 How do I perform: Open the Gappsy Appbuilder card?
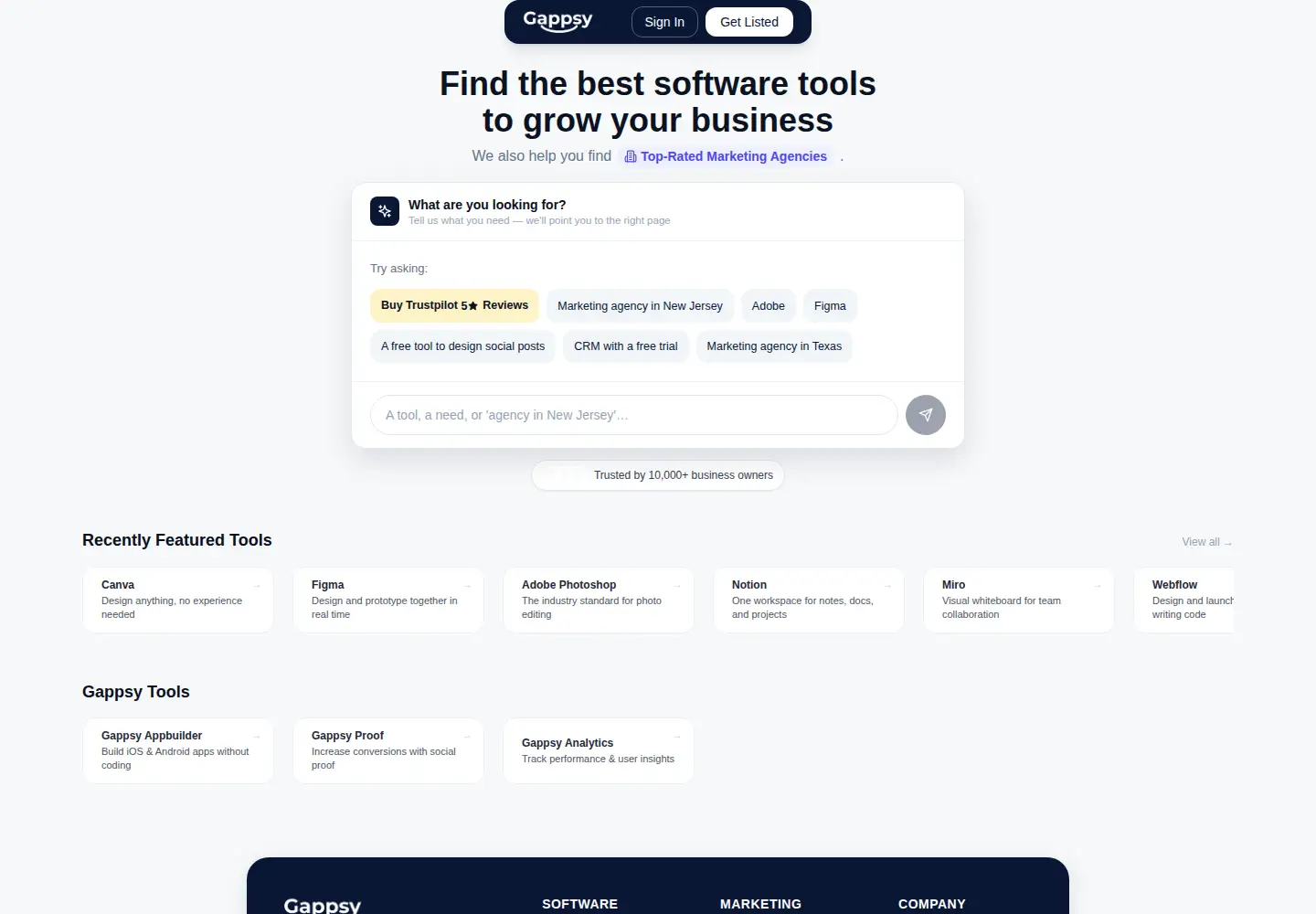[x=178, y=750]
